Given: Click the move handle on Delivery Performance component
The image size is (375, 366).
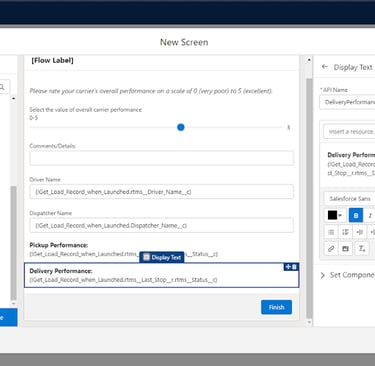Looking at the screenshot, I should point(288,267).
